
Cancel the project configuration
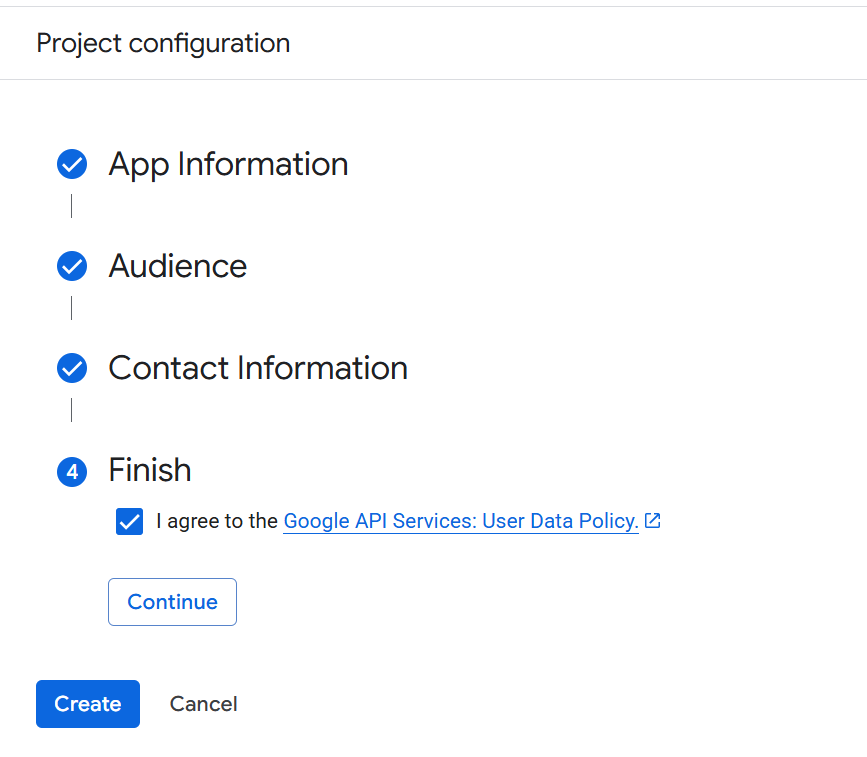tap(203, 704)
